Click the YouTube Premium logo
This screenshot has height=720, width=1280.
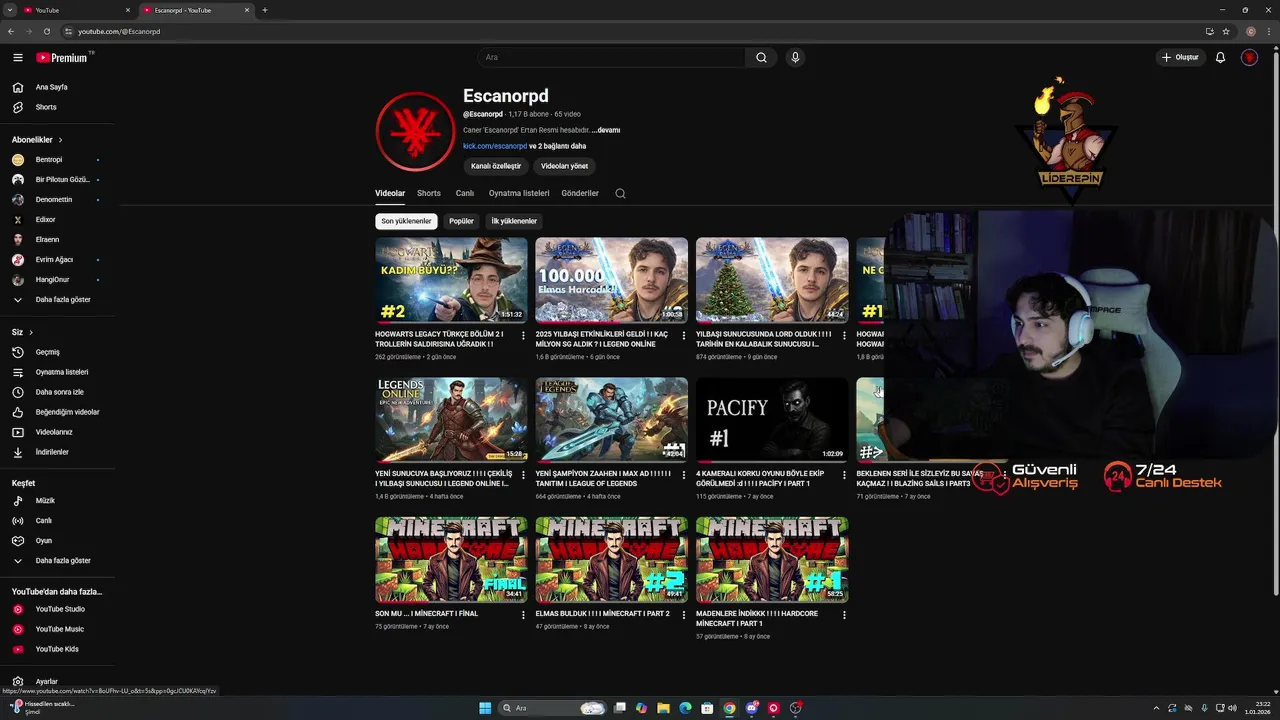pos(63,58)
